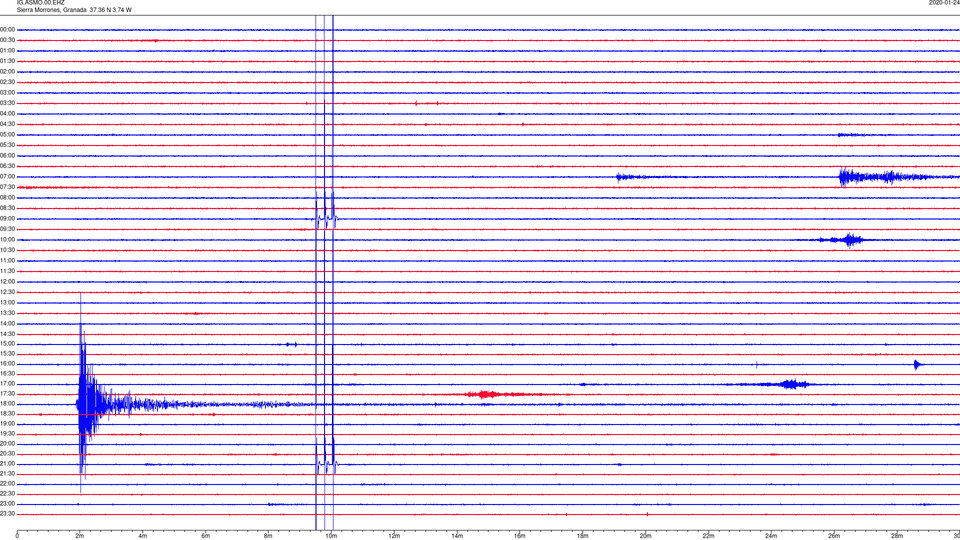Select the 00:00 trace time label
Viewport: 960px width, 540px height.
pos(8,29)
